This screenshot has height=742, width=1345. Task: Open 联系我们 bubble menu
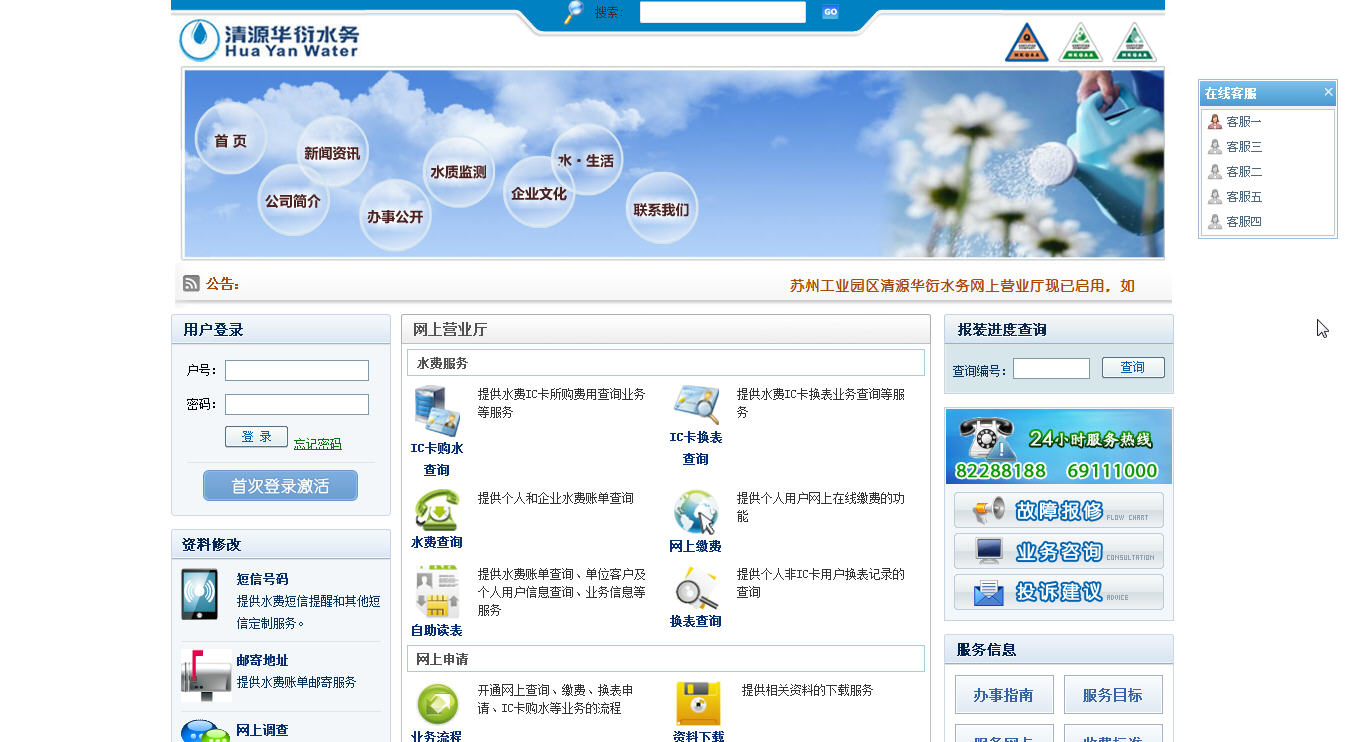[661, 209]
